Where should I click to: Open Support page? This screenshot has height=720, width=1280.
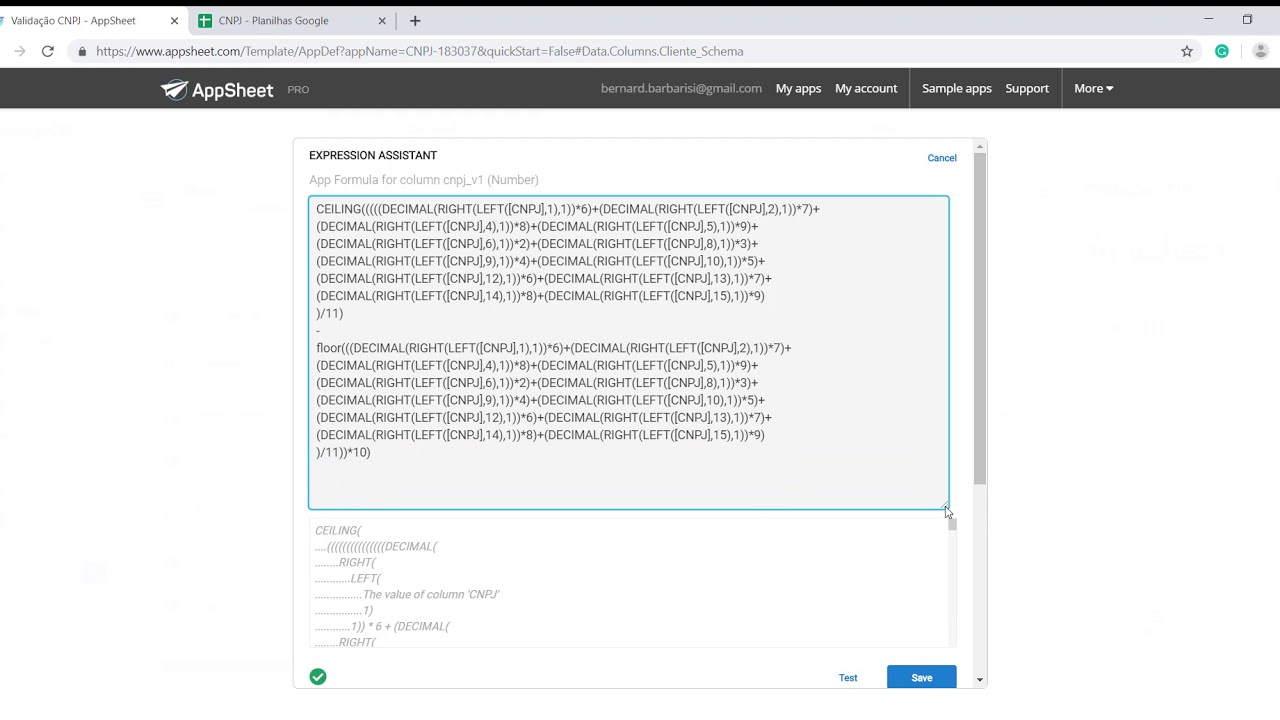(1027, 88)
